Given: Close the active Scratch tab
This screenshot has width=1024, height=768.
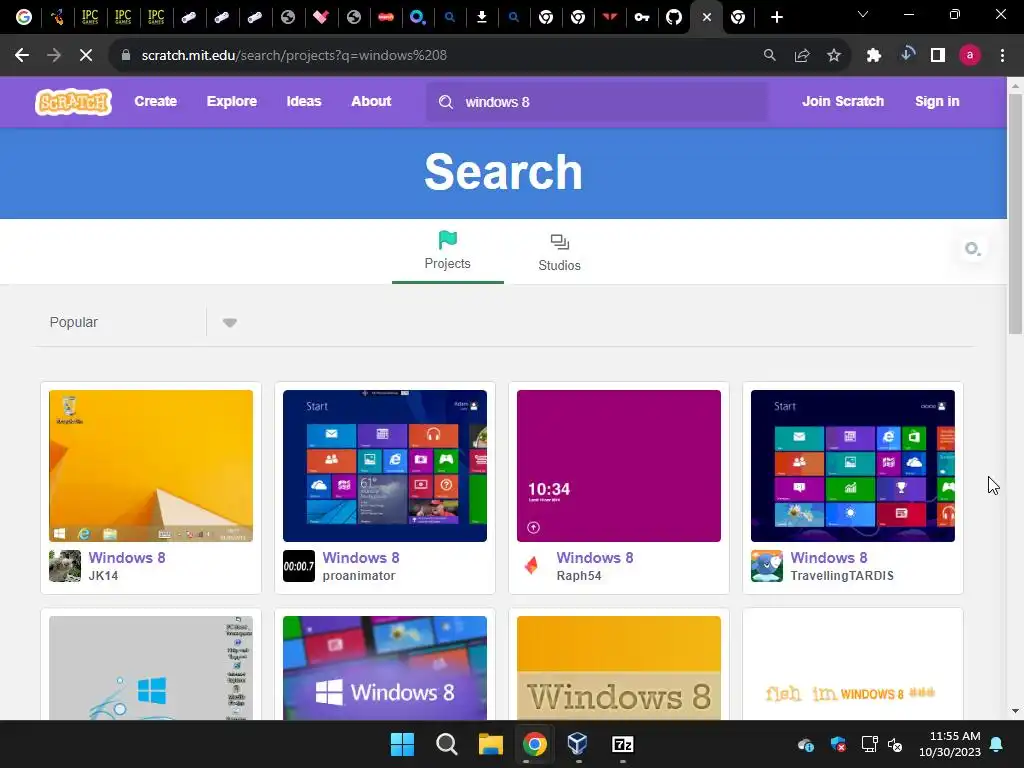Looking at the screenshot, I should coord(707,17).
